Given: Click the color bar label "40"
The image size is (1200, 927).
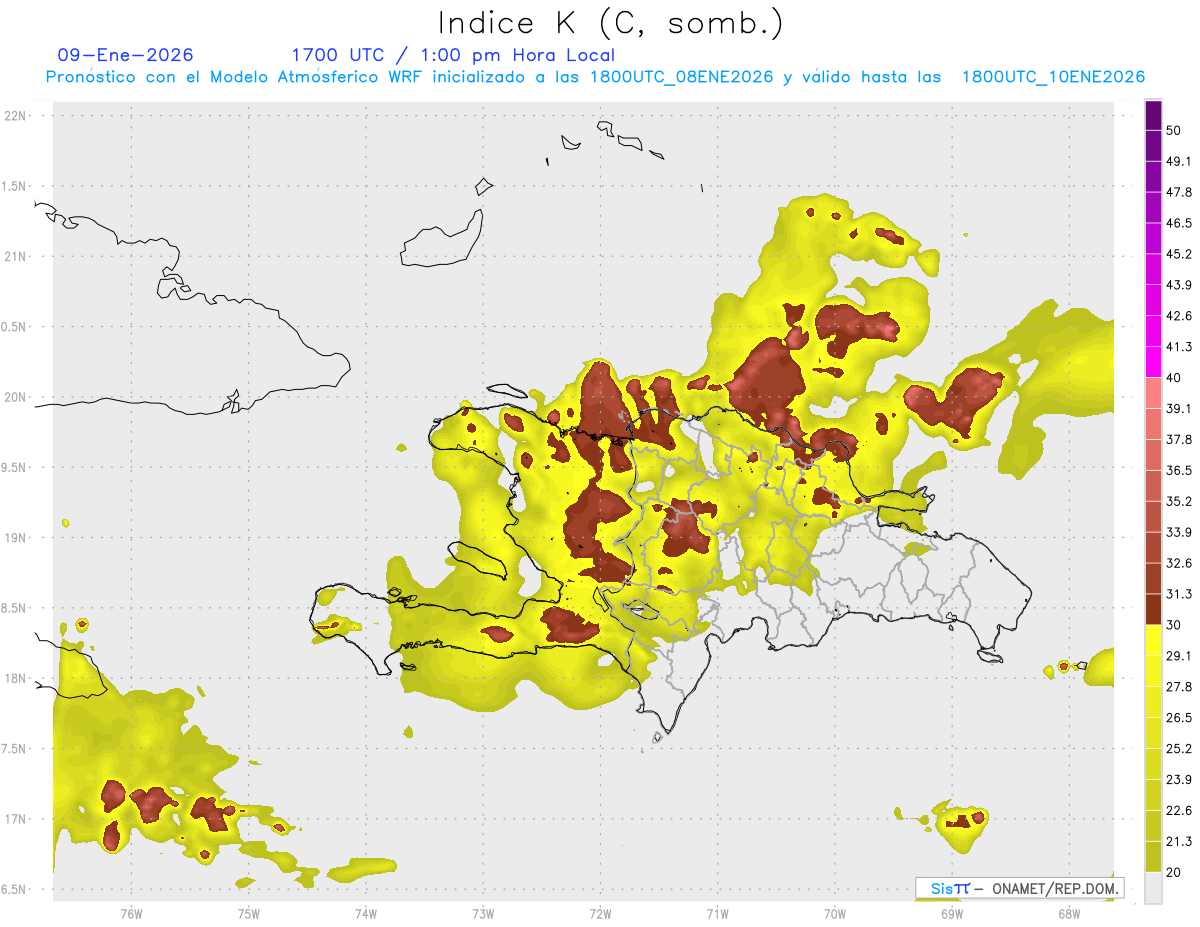Looking at the screenshot, I should pos(1174,377).
